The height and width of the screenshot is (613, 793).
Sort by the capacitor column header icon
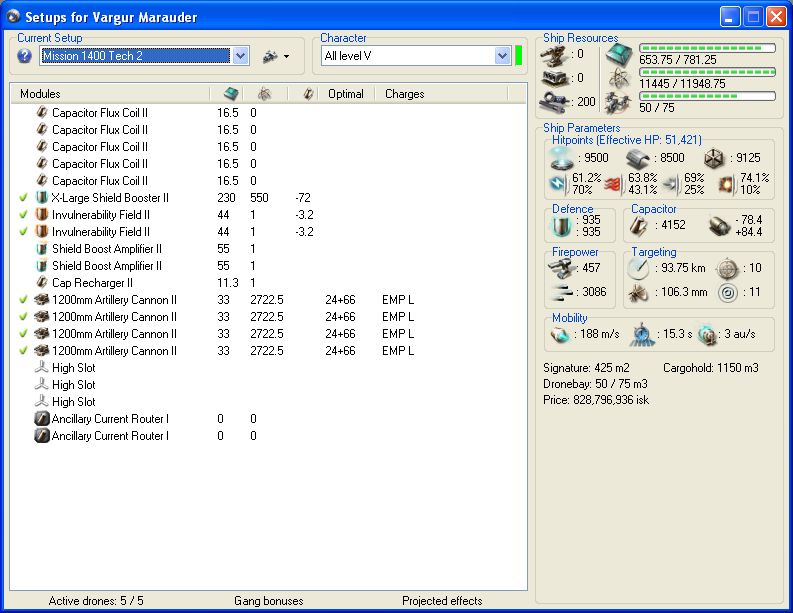(x=308, y=94)
